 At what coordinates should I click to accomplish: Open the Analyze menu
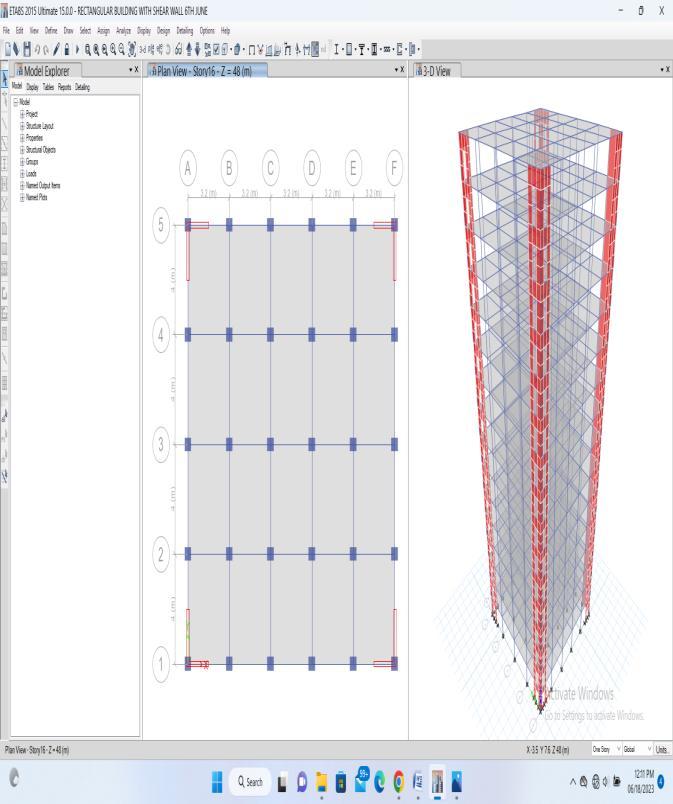[124, 31]
